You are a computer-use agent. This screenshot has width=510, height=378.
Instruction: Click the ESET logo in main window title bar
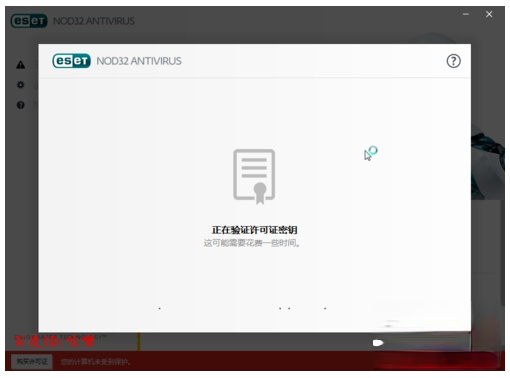[x=29, y=21]
